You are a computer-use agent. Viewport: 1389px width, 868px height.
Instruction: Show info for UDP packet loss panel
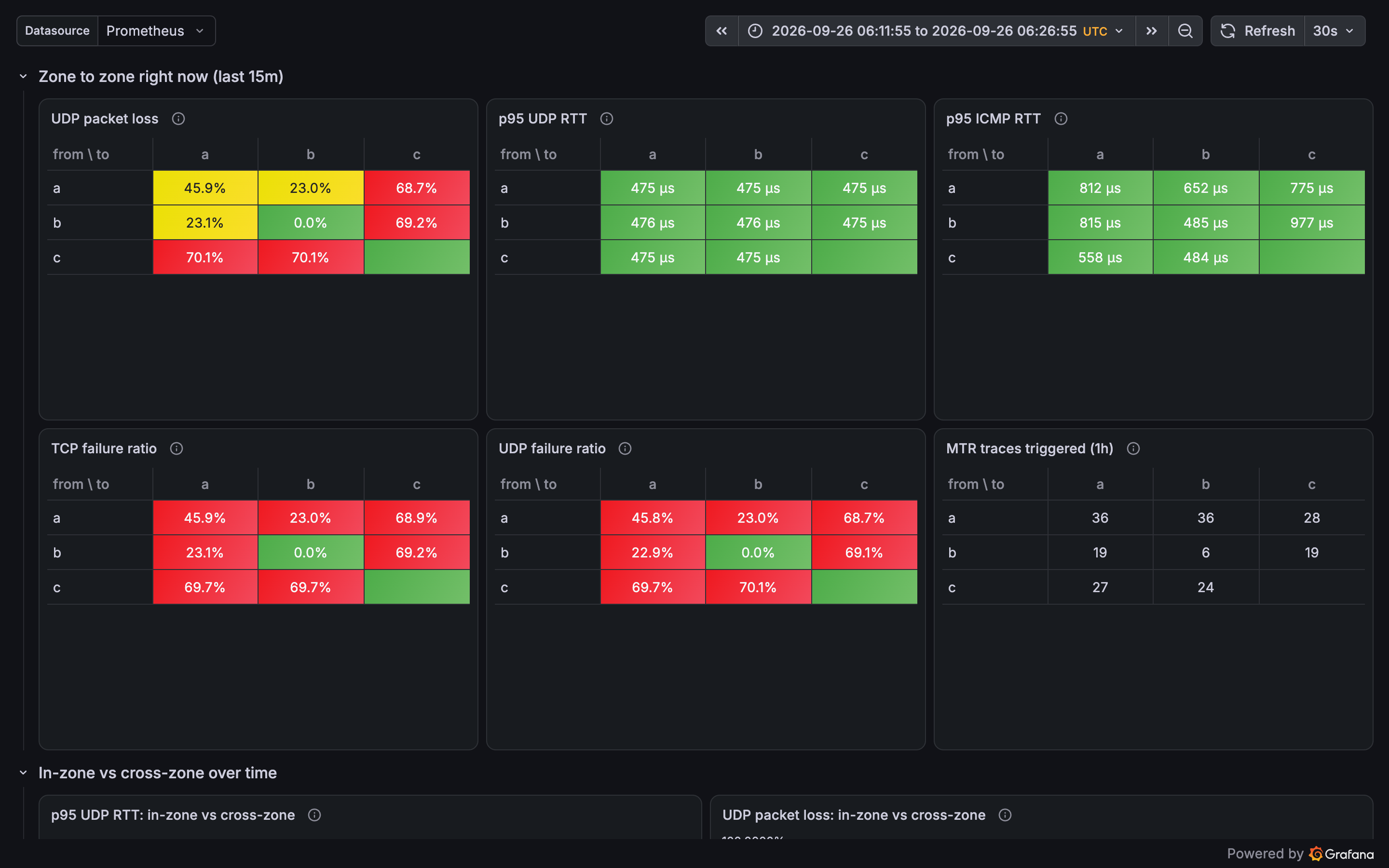178,119
